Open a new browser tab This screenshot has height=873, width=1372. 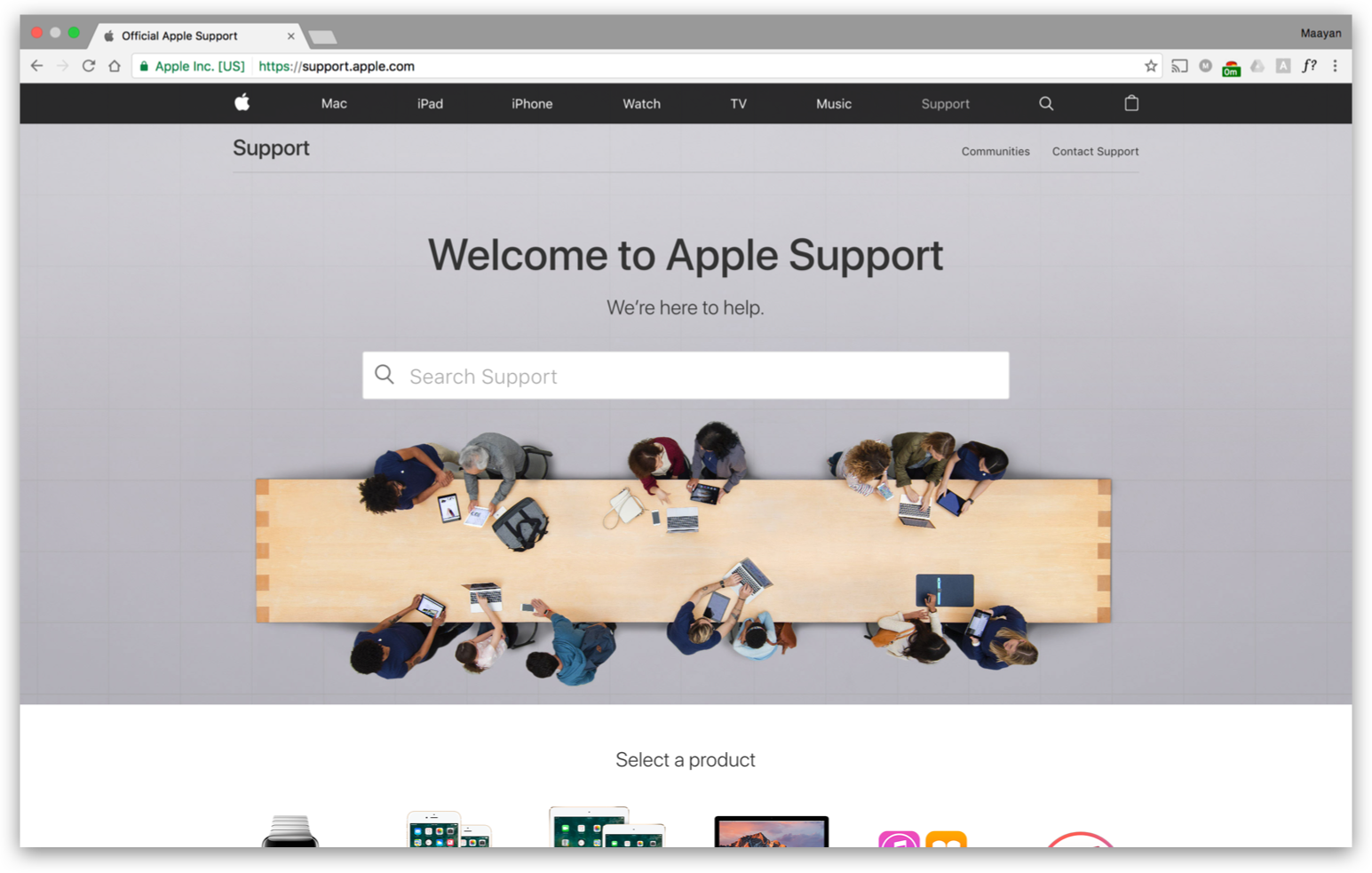coord(322,37)
